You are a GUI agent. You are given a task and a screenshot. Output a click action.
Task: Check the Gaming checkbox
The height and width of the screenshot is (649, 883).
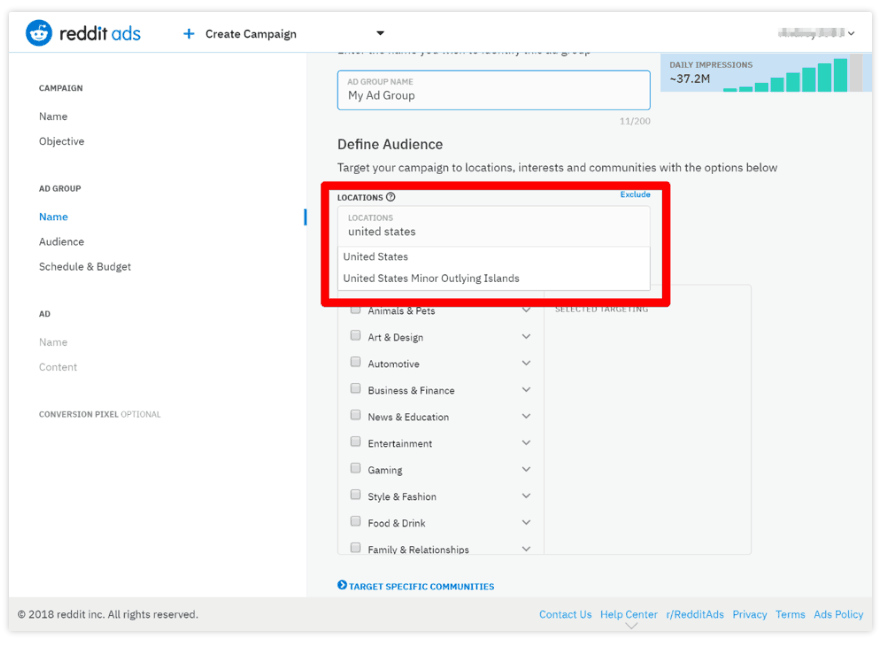355,468
